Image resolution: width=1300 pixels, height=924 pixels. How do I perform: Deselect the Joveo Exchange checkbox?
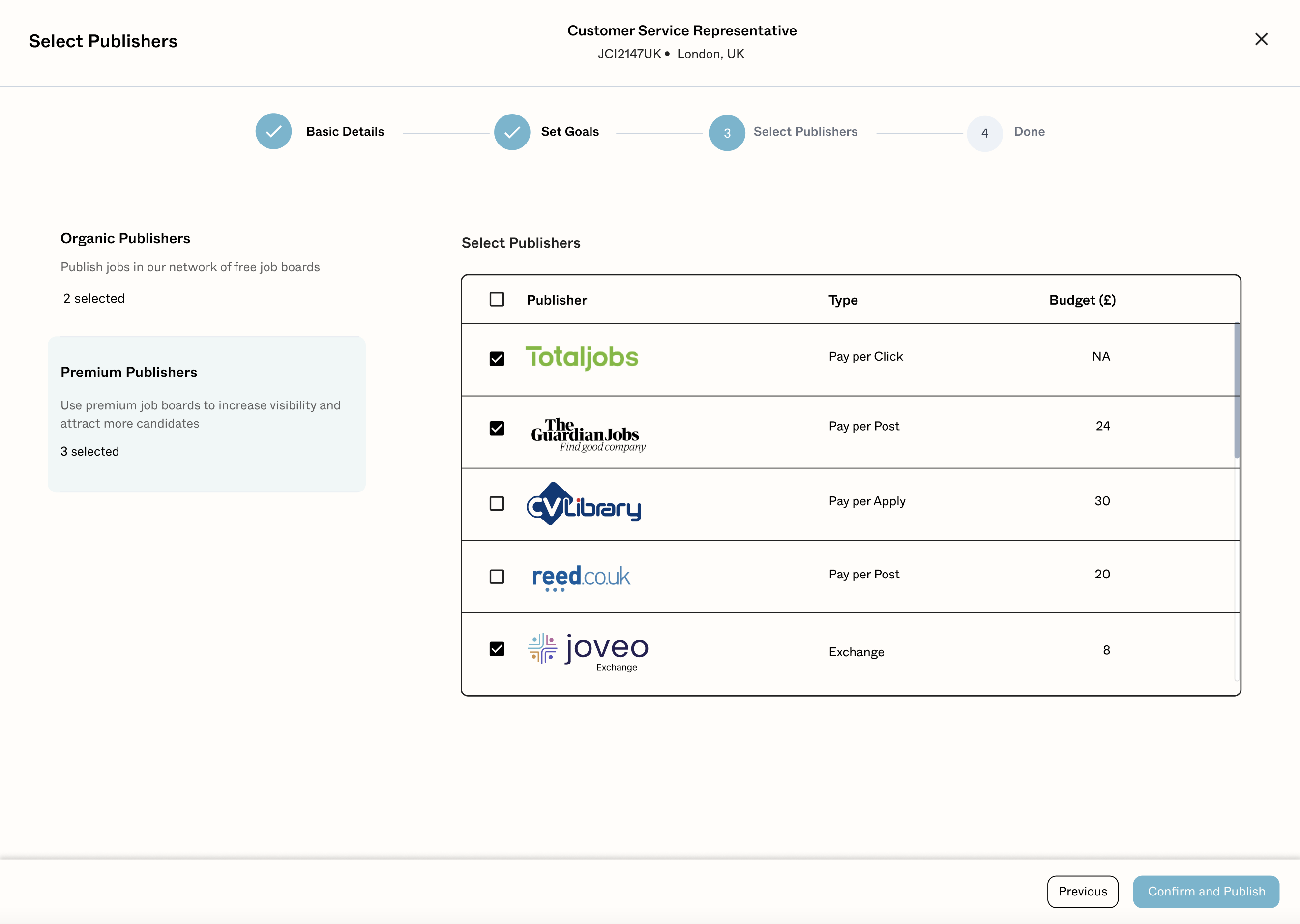coord(496,649)
